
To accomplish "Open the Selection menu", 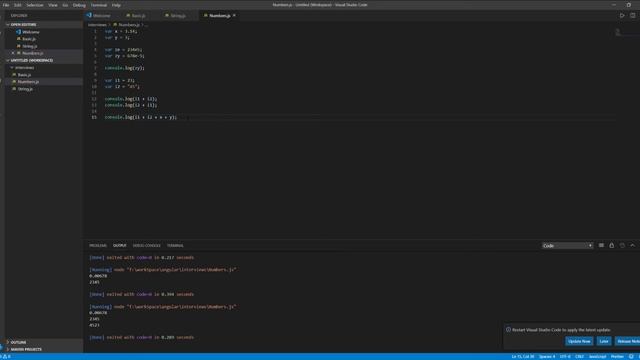I will (35, 5).
